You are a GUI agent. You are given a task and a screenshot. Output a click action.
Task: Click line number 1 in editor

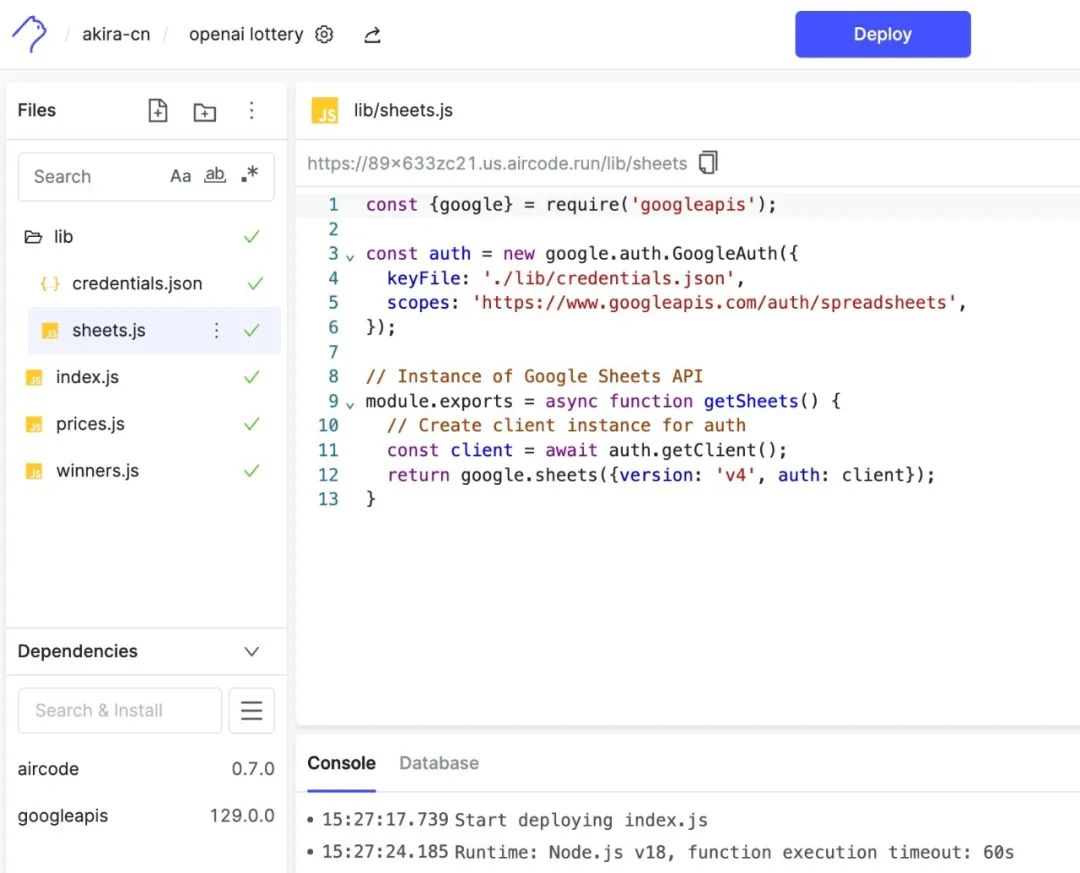333,205
